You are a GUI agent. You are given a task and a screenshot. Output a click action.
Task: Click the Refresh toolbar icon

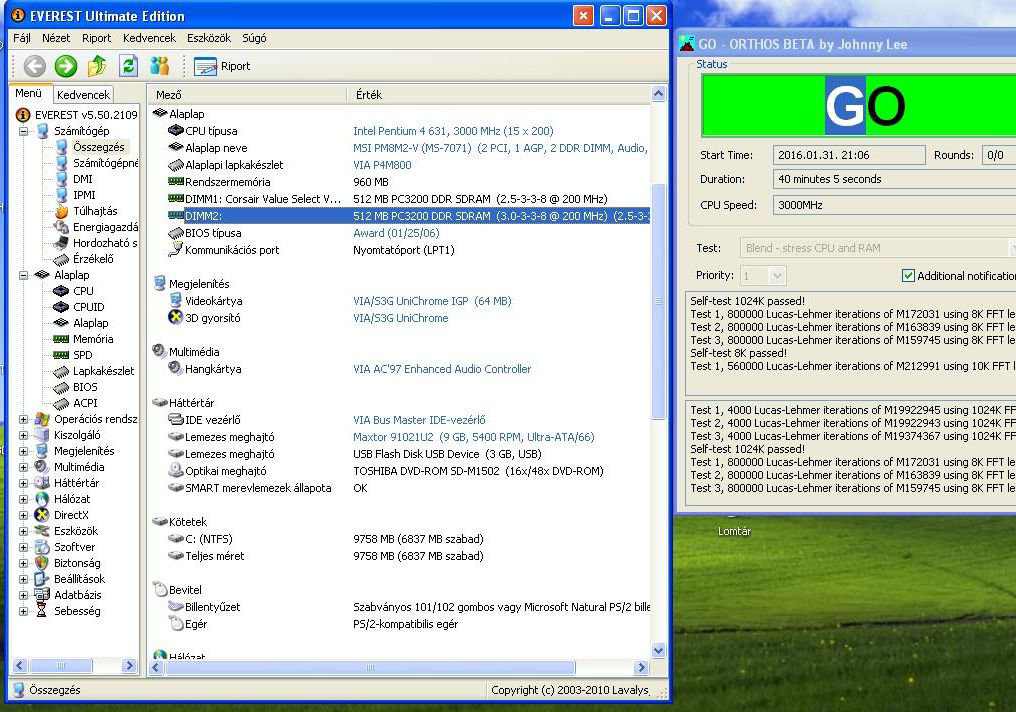click(128, 65)
